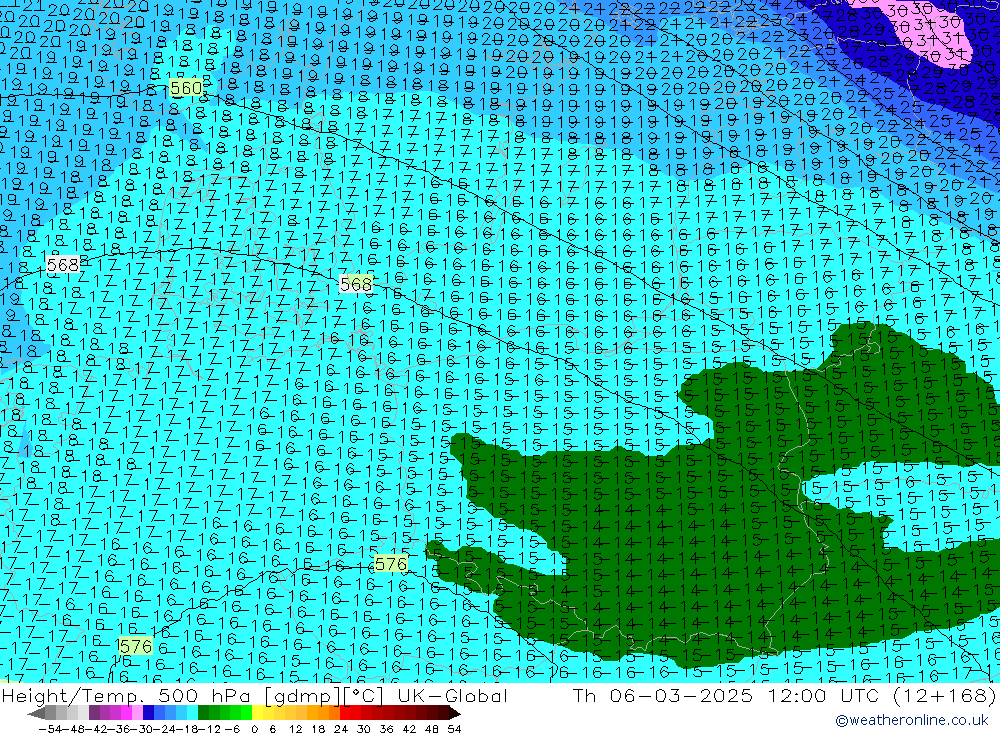Click the gray left arrow end of scale
Viewport: 1000px width, 733px height.
[x=36, y=713]
